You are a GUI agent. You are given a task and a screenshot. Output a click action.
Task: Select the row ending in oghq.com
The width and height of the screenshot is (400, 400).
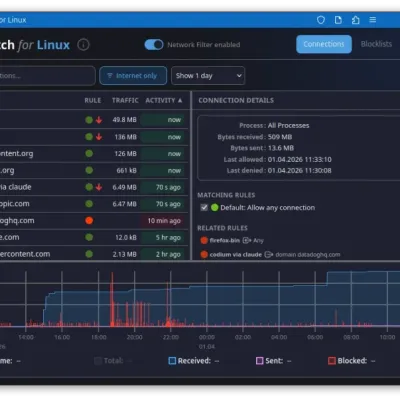94,220
